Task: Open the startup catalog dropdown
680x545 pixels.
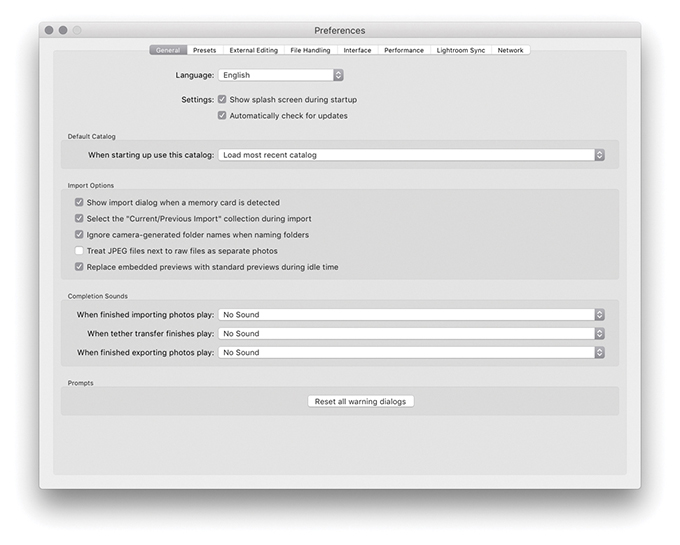Action: point(411,155)
